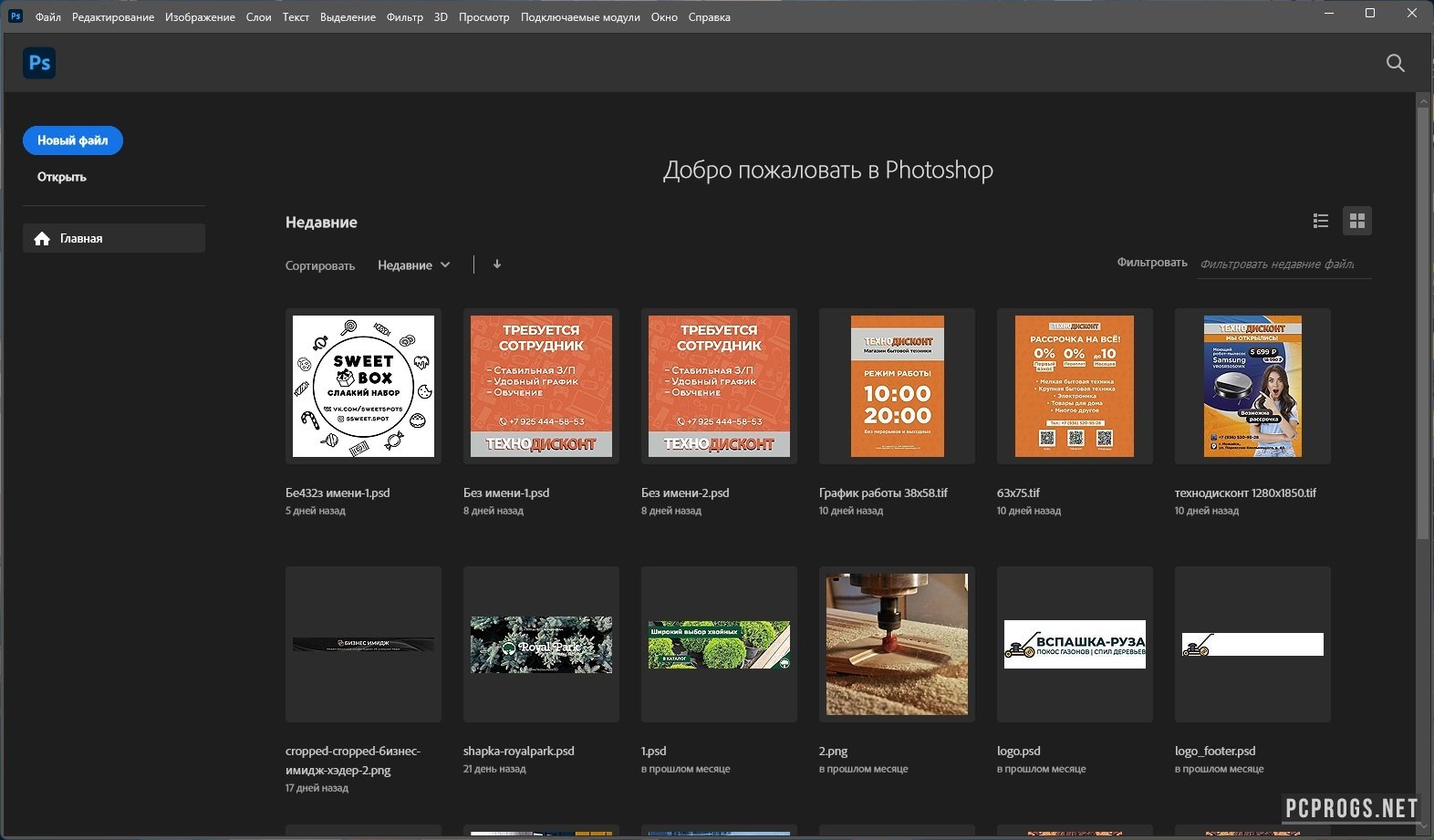Open the Справка menu
The width and height of the screenshot is (1434, 840).
(709, 17)
